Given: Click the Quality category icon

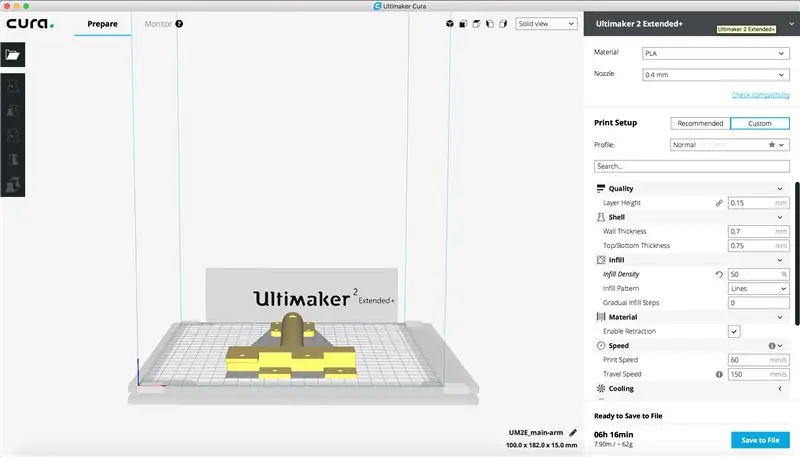Looking at the screenshot, I should 601,189.
